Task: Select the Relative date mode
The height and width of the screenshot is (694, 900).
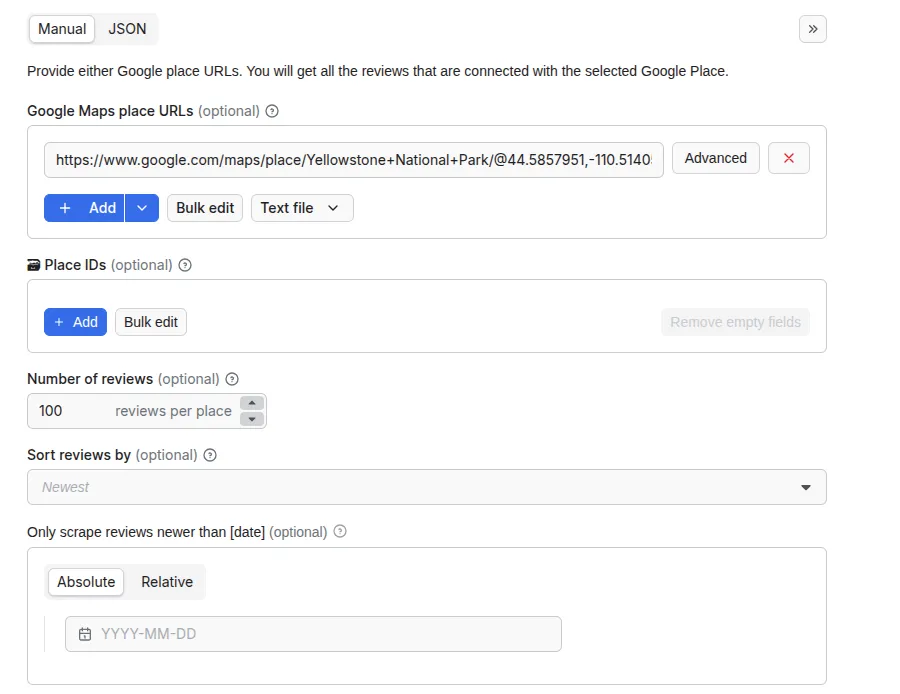Action: (166, 582)
